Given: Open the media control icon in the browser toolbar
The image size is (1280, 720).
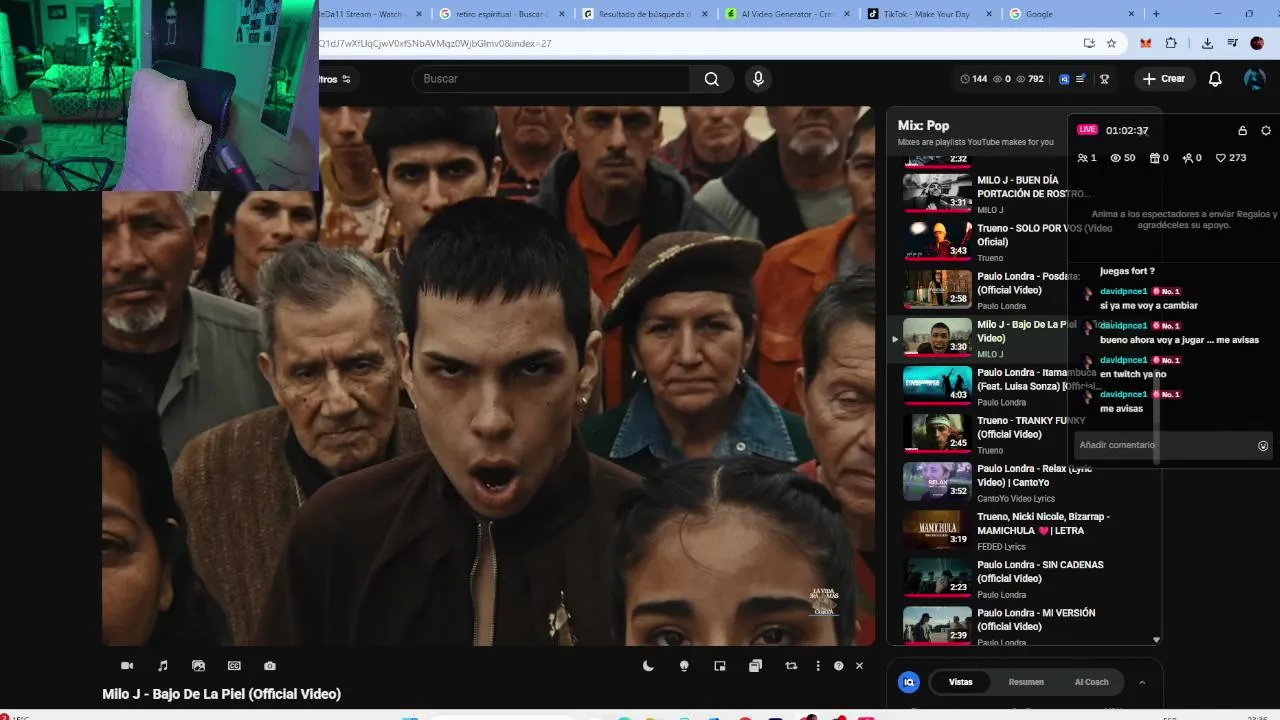Looking at the screenshot, I should (x=1232, y=43).
